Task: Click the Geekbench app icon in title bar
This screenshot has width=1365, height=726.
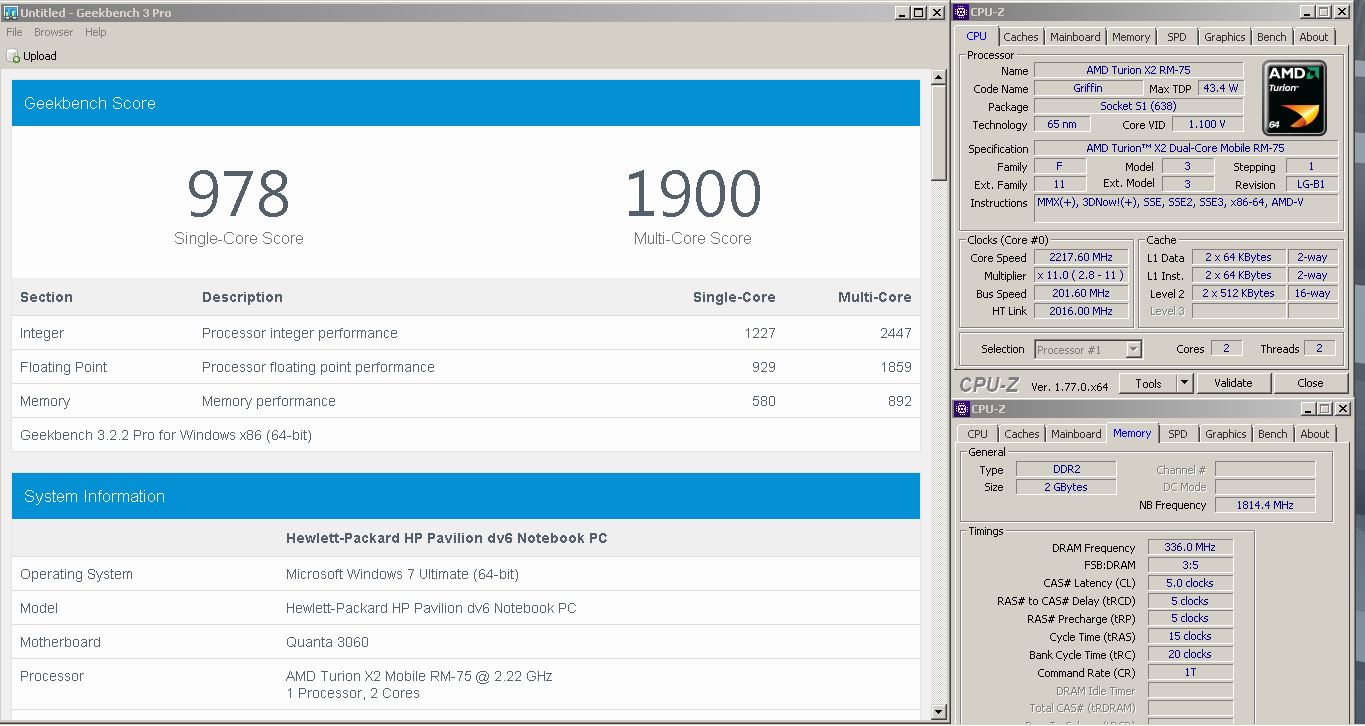Action: coord(11,12)
